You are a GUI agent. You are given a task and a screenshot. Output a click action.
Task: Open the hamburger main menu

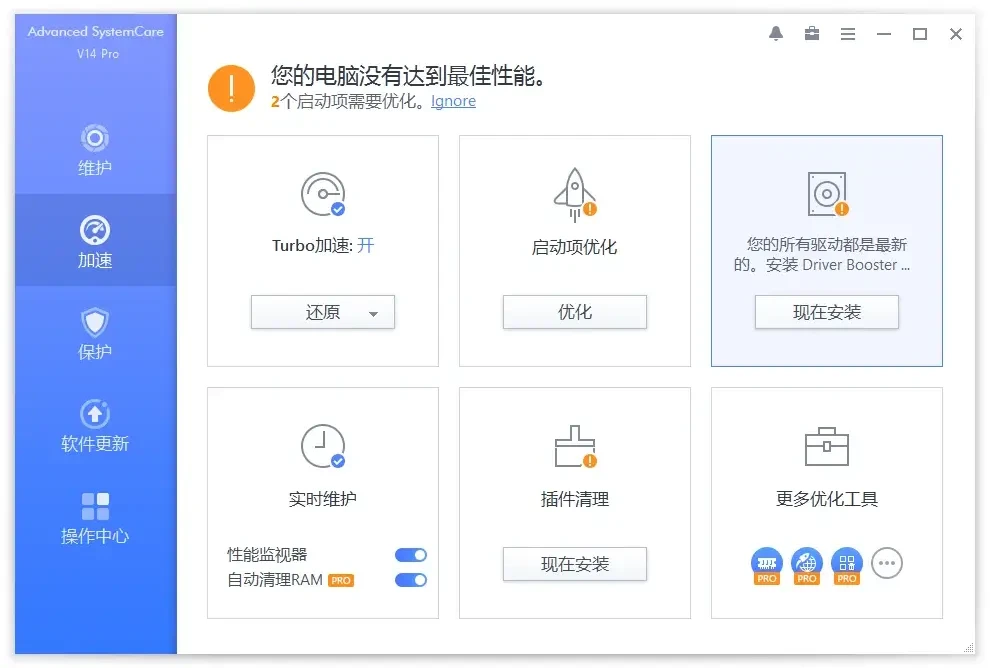click(x=848, y=33)
